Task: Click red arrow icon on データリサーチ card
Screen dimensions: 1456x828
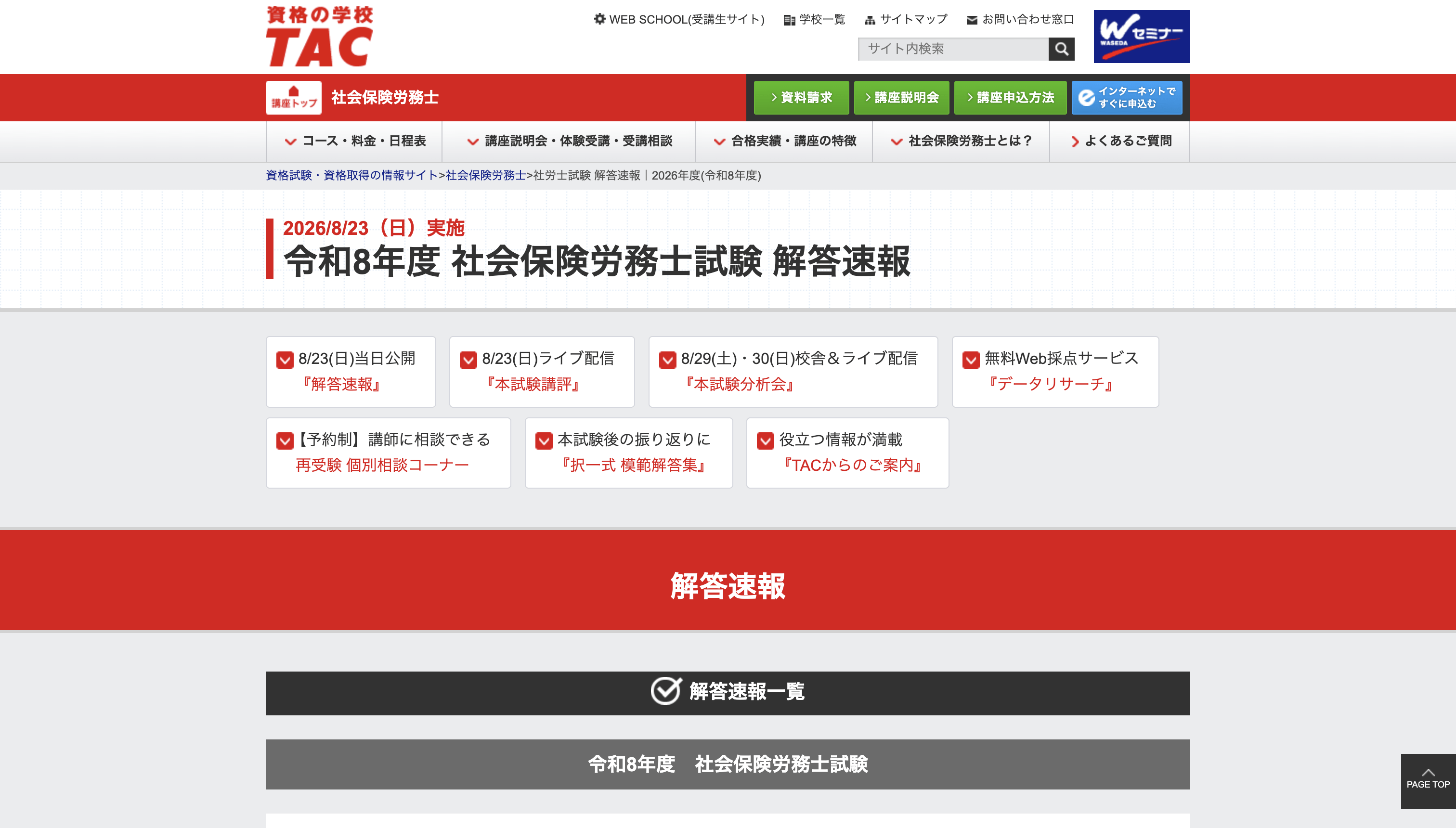Action: coord(971,360)
